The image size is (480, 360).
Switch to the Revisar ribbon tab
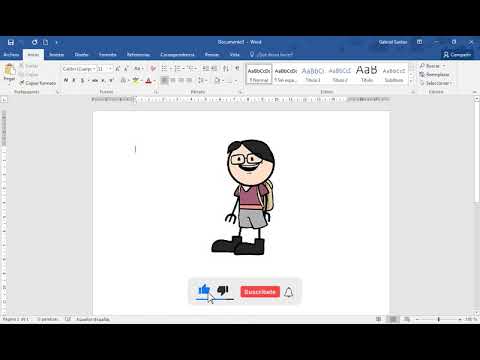(212, 54)
